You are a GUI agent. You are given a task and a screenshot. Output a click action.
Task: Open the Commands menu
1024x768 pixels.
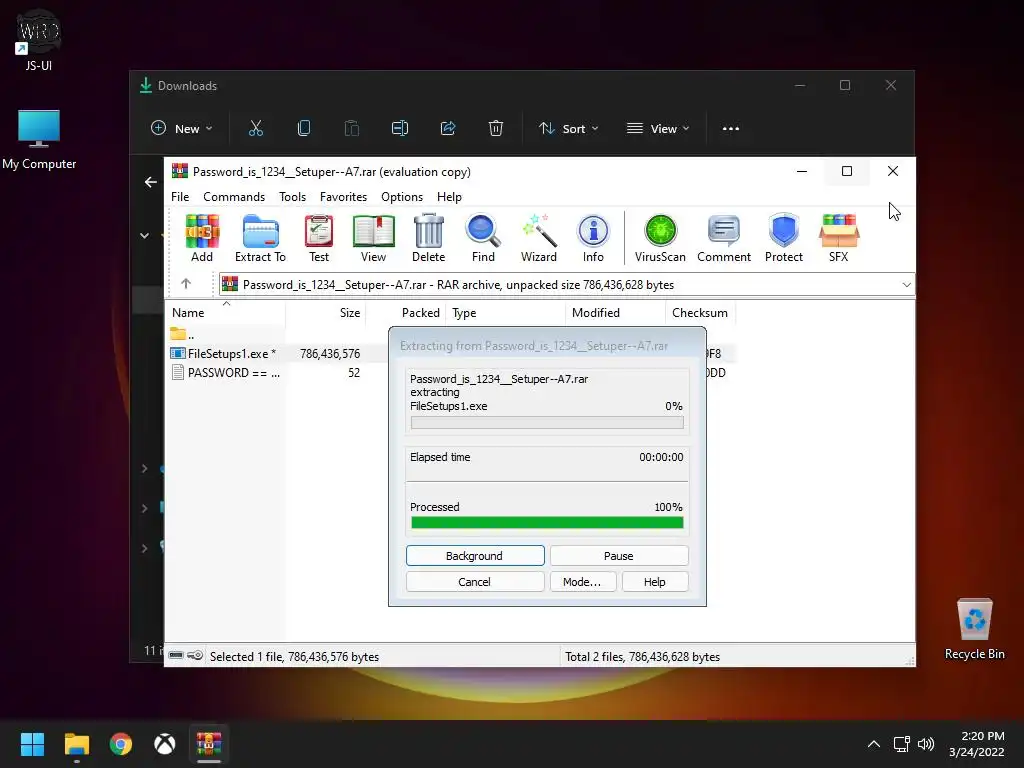point(234,197)
